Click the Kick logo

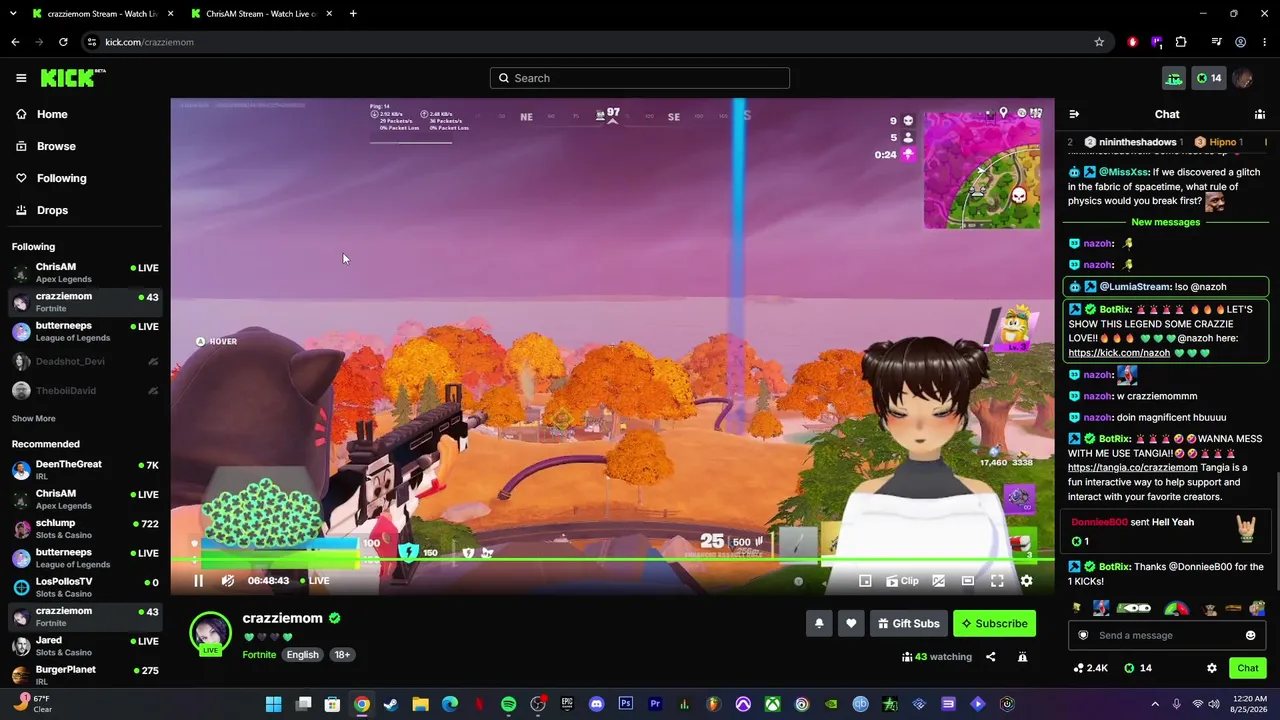click(x=73, y=78)
